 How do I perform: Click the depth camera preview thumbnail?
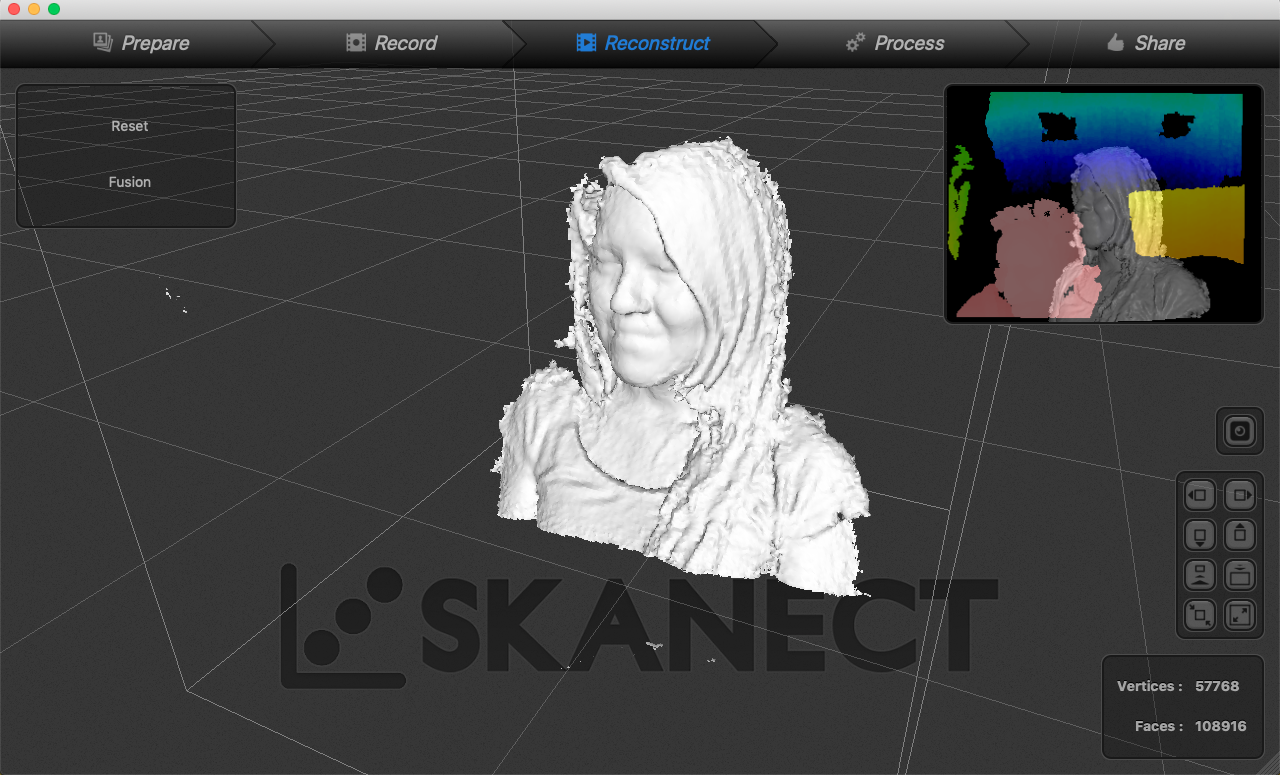pyautogui.click(x=1104, y=204)
